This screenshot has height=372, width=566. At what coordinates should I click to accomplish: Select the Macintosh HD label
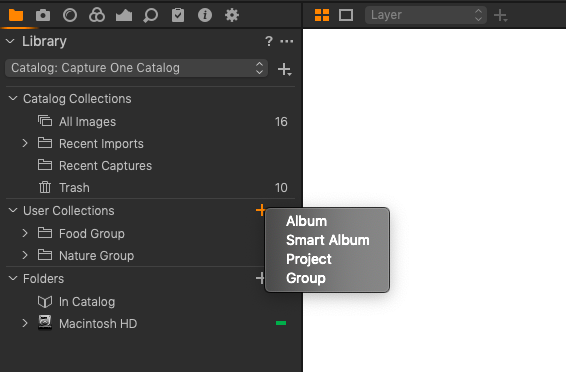pos(98,324)
